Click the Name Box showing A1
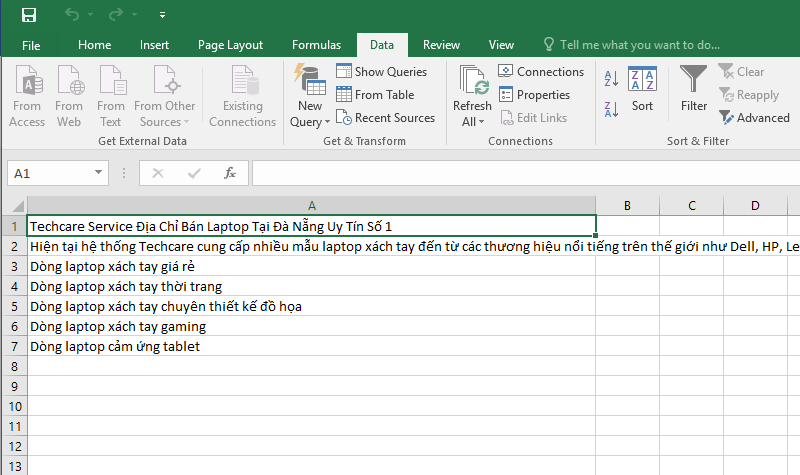 coord(50,173)
